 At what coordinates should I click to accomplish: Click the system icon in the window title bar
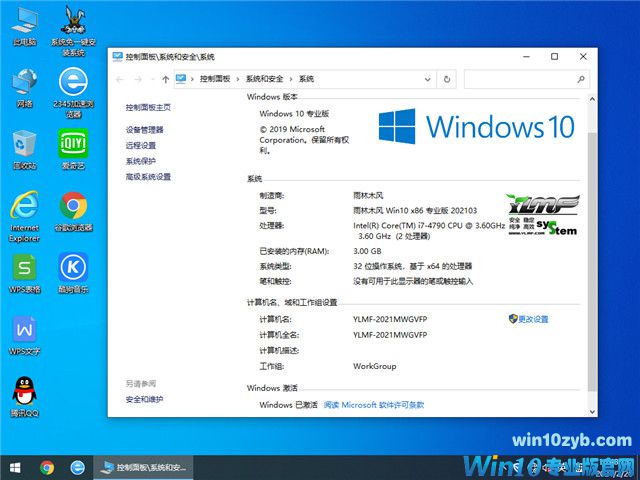118,56
